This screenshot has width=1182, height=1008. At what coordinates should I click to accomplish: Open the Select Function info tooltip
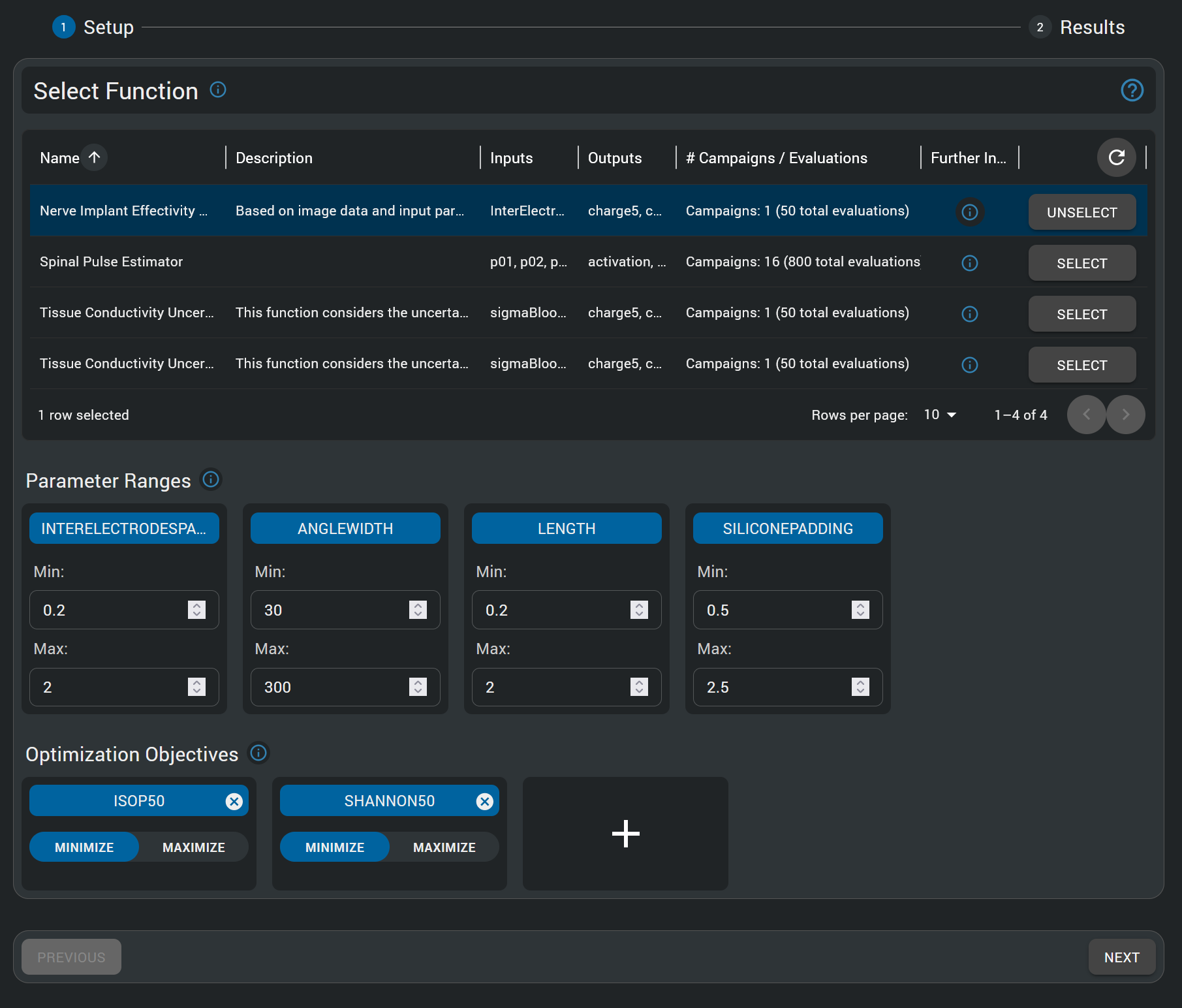(218, 90)
